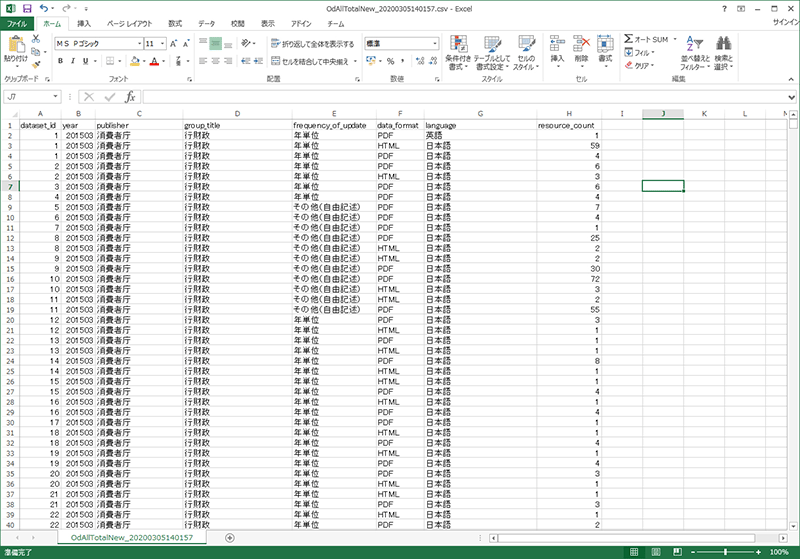Click the zoom slider handle
Viewport: 800px width, 559px height.
pos(725,552)
